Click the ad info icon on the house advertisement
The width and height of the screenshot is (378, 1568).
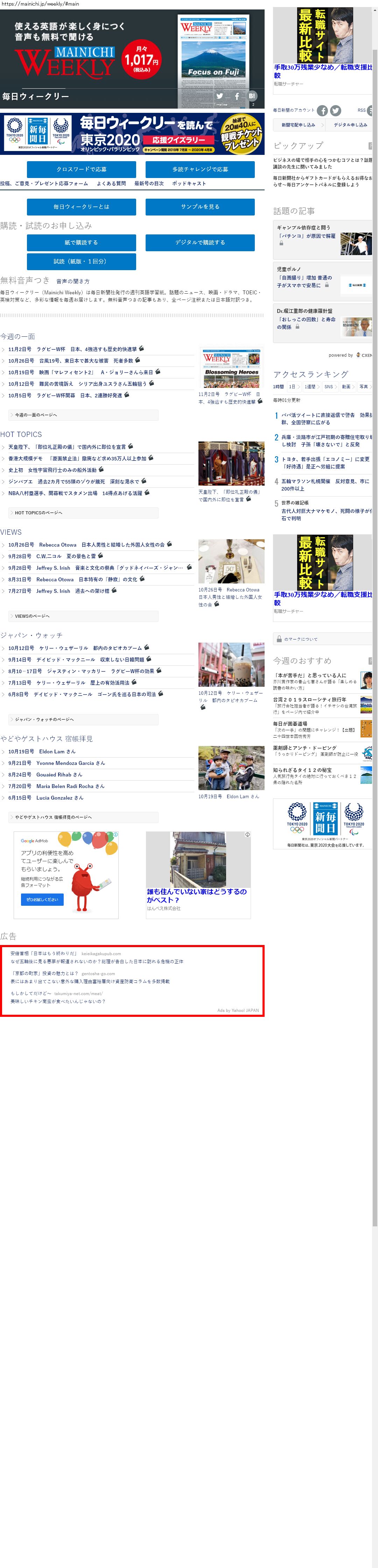(x=247, y=835)
